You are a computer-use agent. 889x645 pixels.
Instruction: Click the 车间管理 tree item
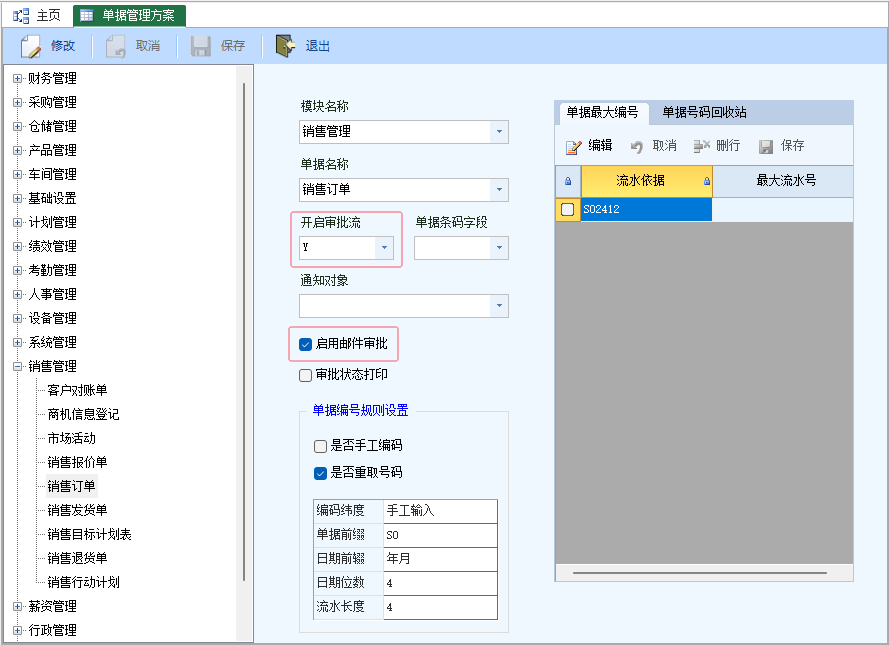(x=52, y=174)
